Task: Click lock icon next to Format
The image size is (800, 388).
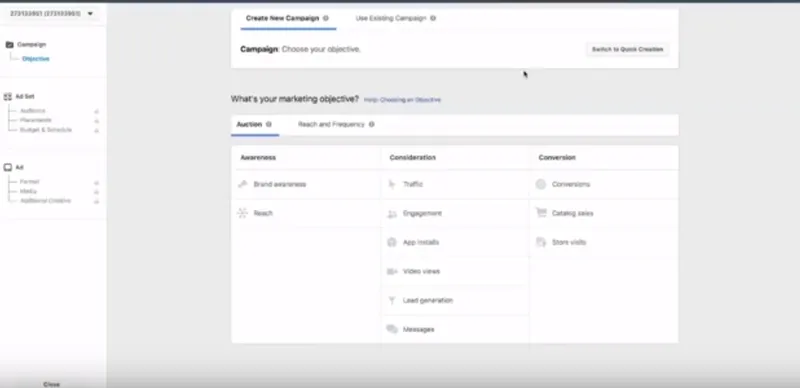Action: tap(96, 182)
